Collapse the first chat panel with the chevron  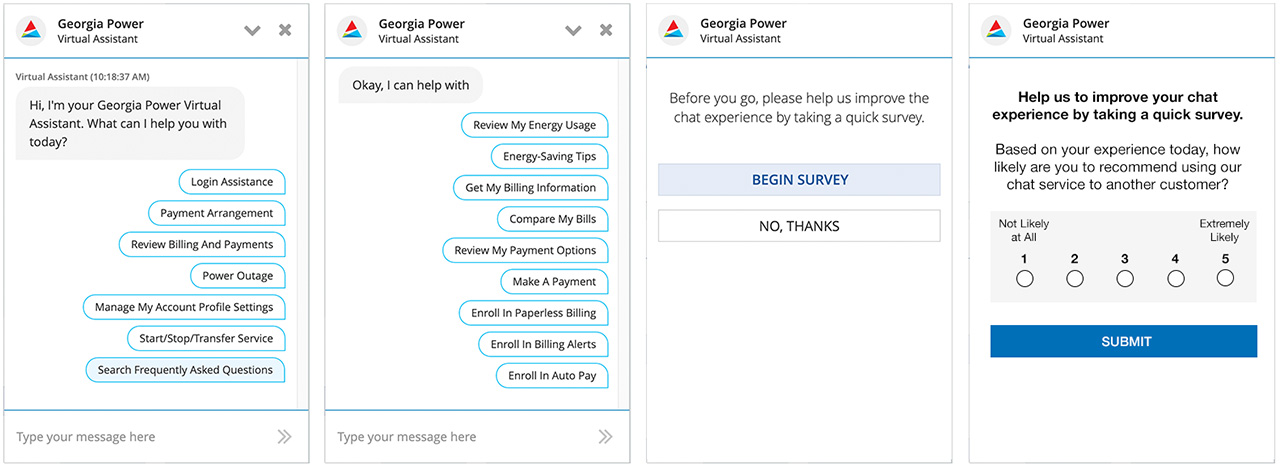[253, 30]
